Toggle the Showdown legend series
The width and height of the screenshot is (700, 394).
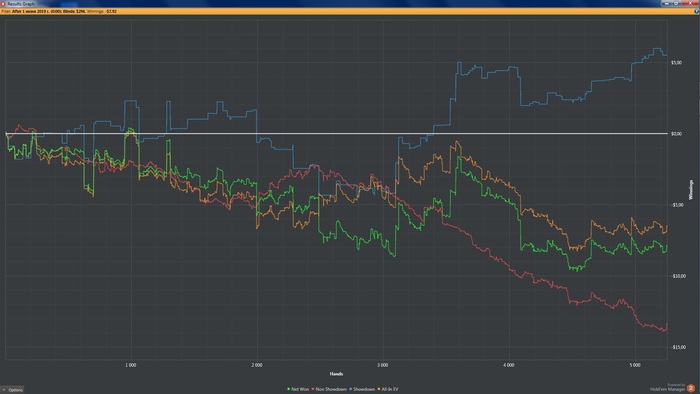(x=362, y=390)
